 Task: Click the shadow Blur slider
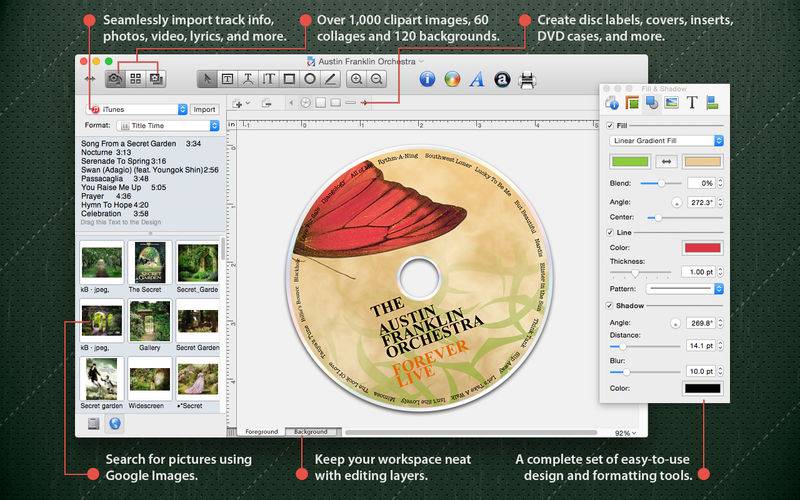point(645,372)
